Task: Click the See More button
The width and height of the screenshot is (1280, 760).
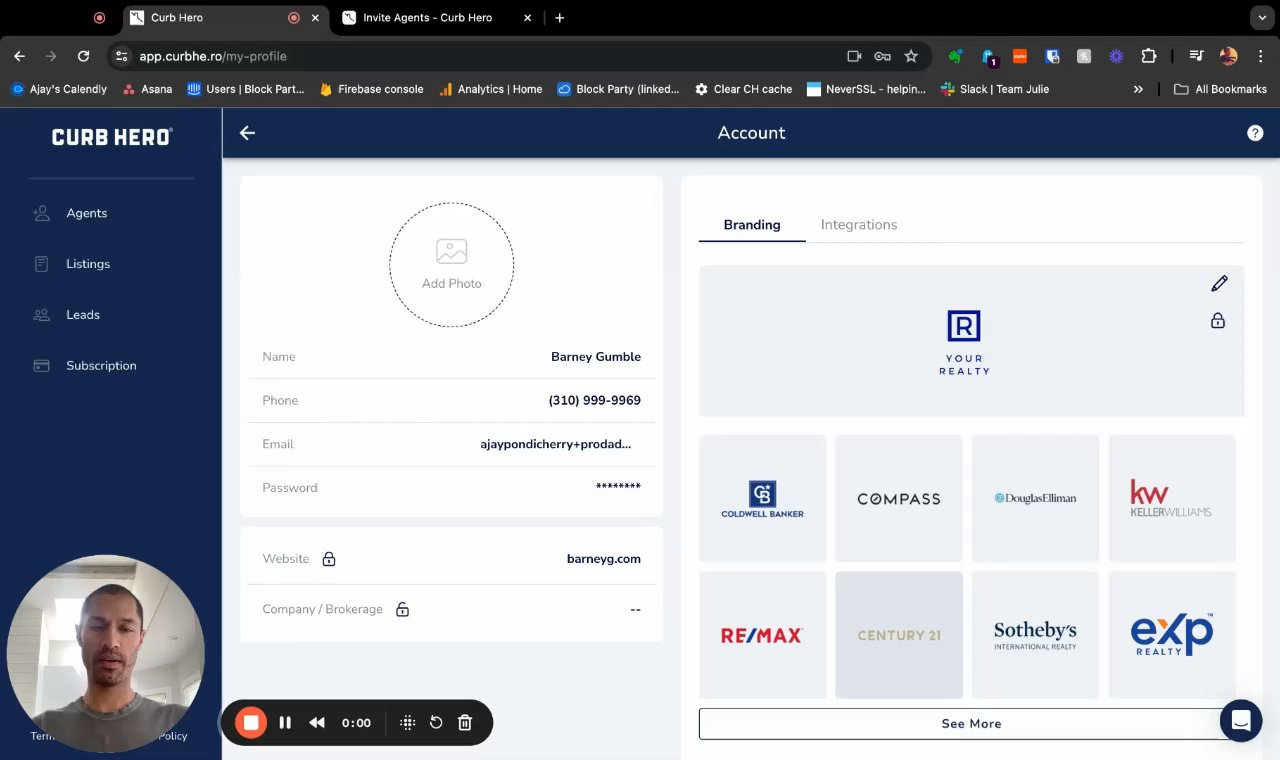Action: 971,724
